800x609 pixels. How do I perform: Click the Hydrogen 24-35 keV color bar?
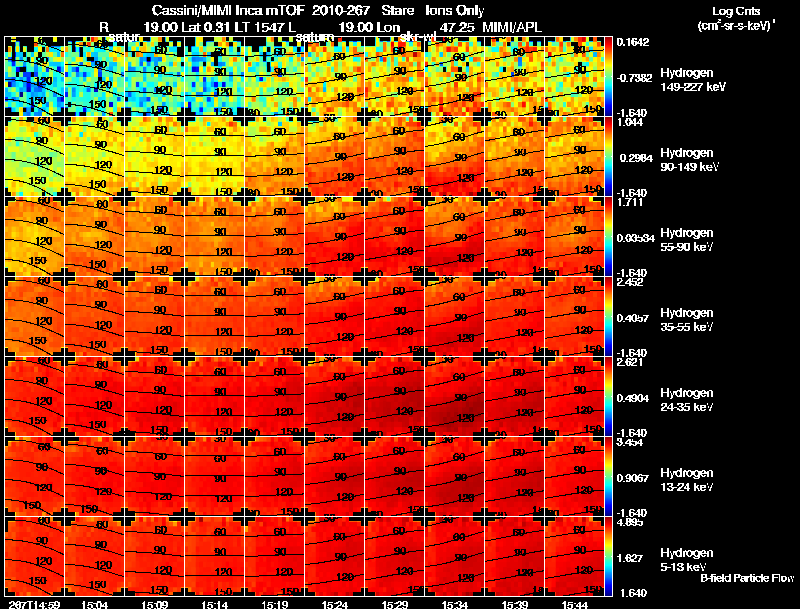608,397
